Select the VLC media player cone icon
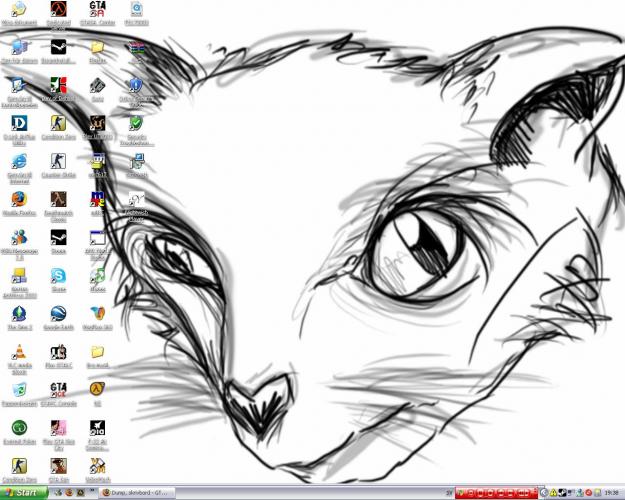The image size is (625, 500). (19, 352)
